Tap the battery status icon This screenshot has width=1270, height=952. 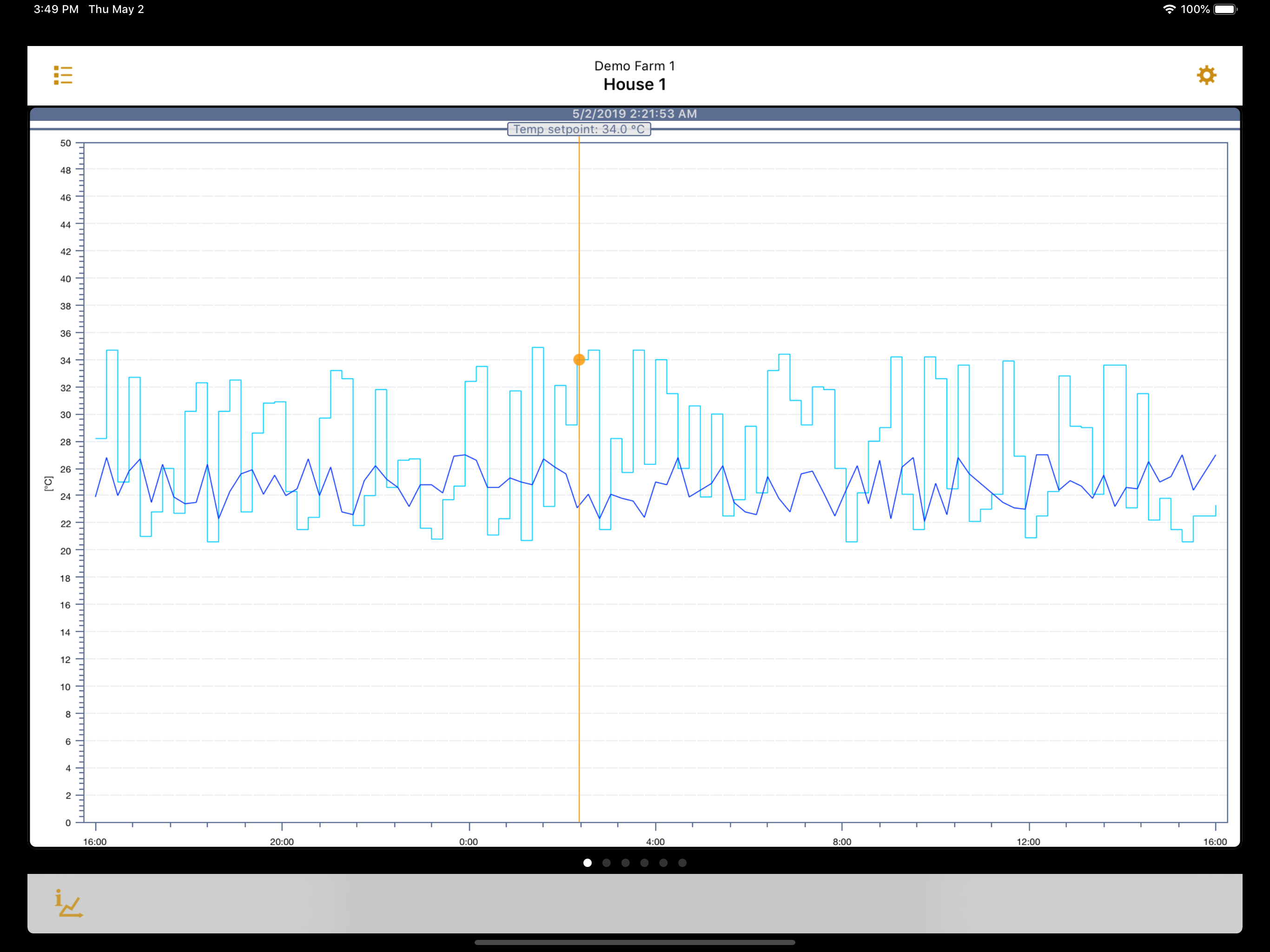[1226, 9]
